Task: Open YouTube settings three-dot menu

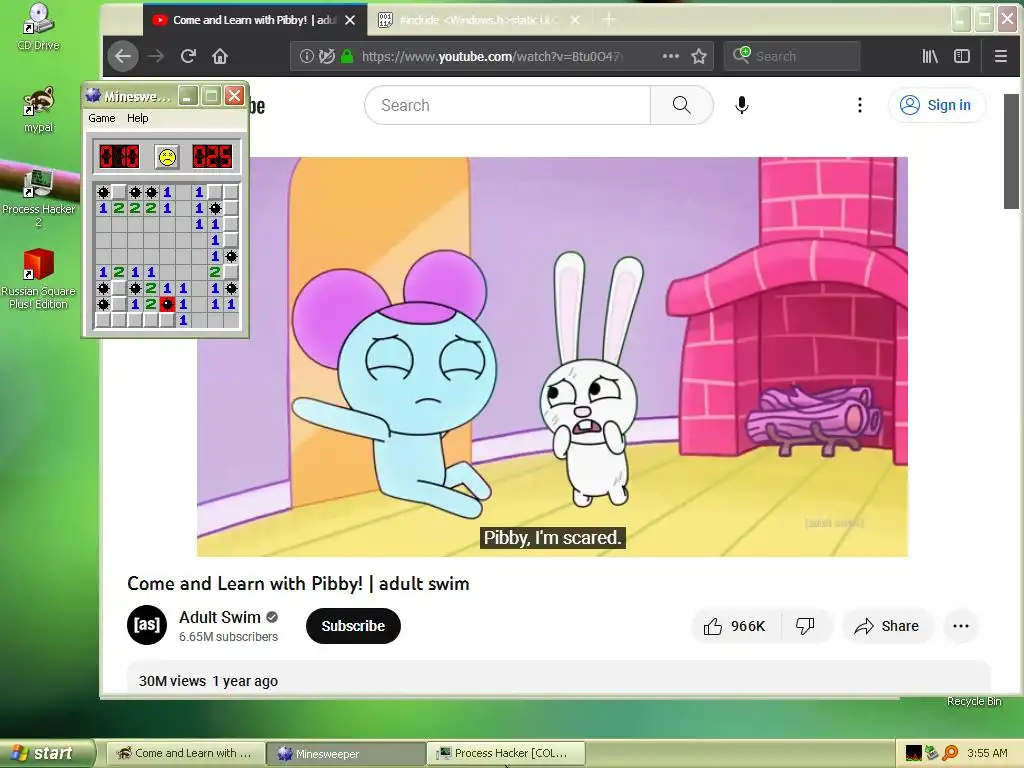Action: 859,104
